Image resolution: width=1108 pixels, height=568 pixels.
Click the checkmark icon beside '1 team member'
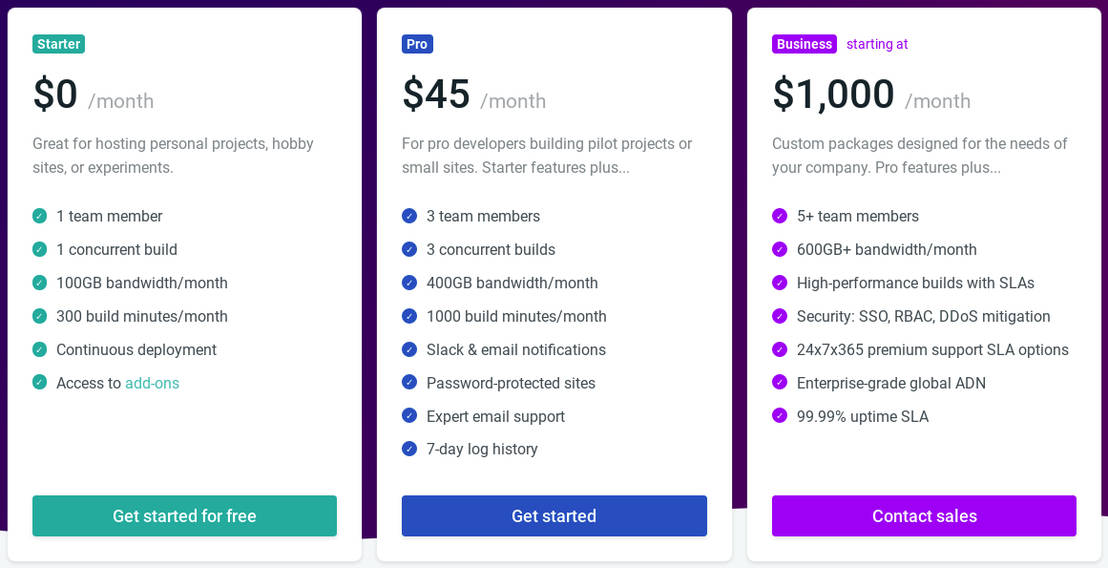click(40, 216)
